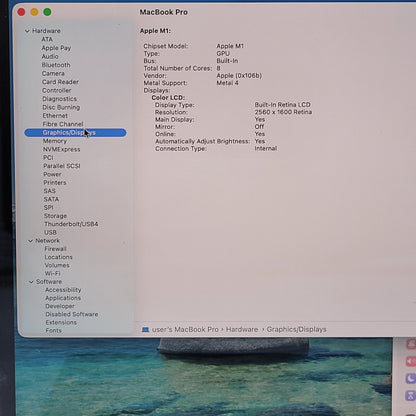This screenshot has height=416, width=416.
Task: Click the Connection Type value Internal
Action: [266, 148]
